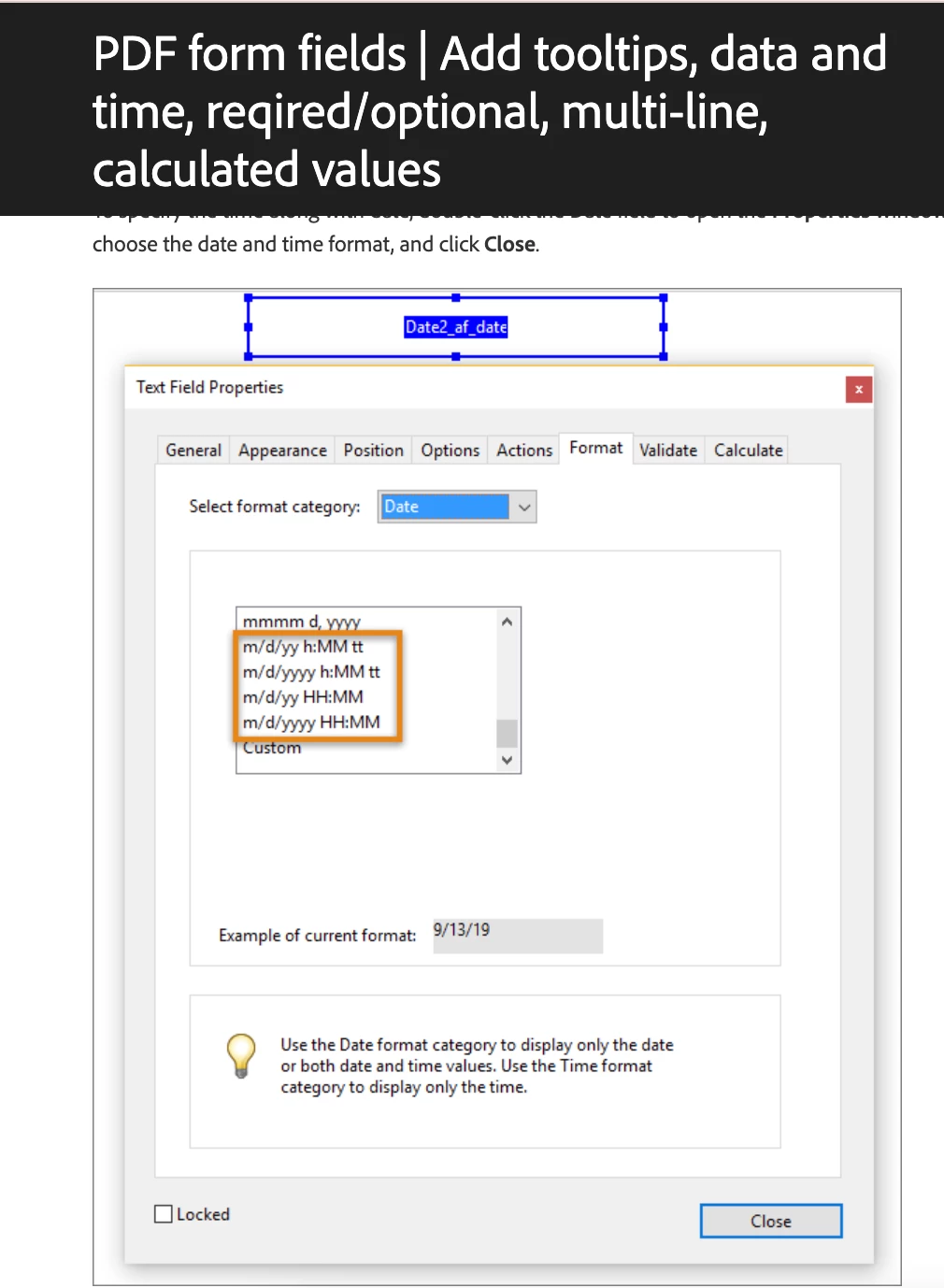Click the Format tab
944x1288 pixels.
point(595,449)
